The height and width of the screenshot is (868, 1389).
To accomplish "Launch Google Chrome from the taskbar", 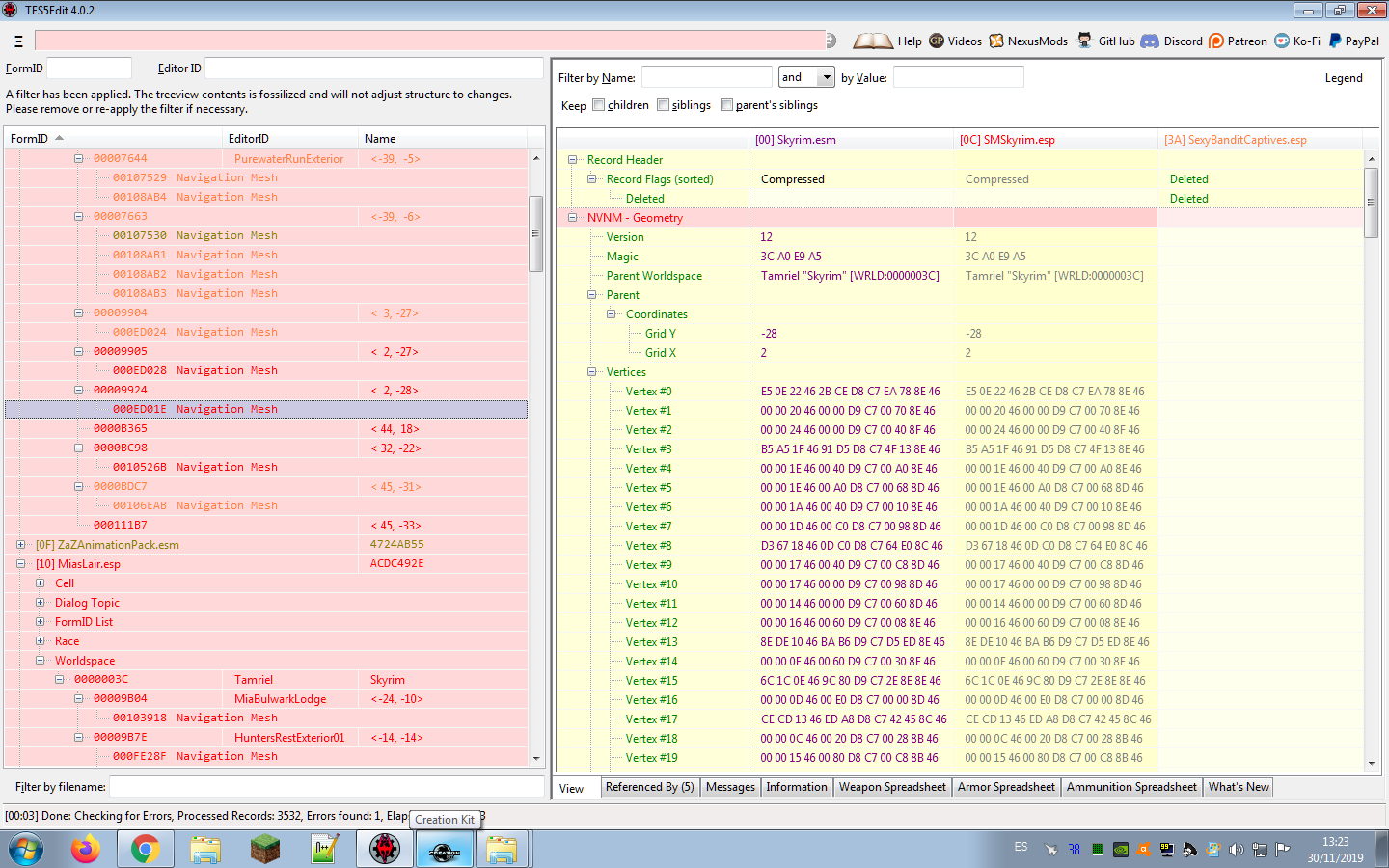I will pos(146,850).
